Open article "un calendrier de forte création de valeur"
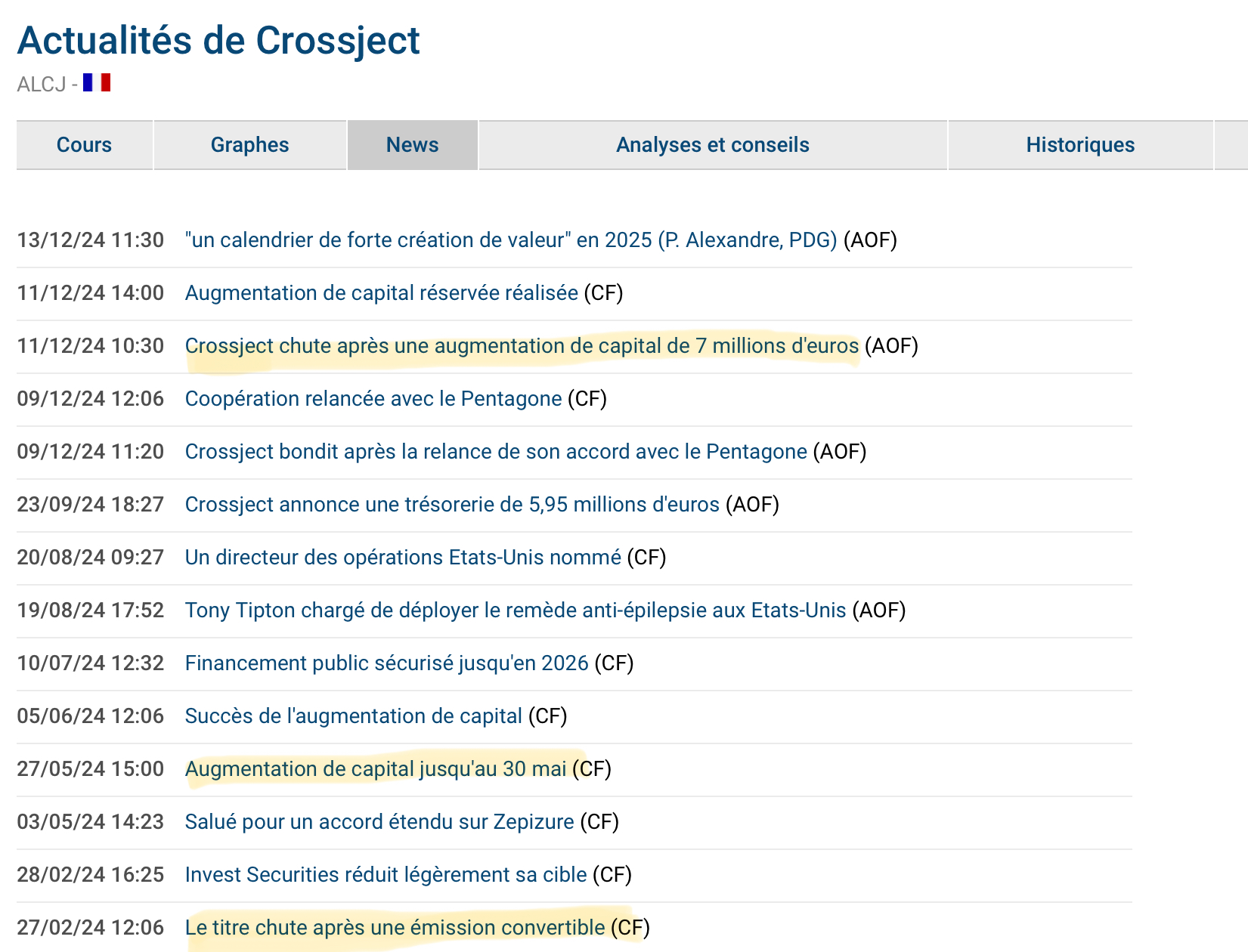The width and height of the screenshot is (1248, 952). point(511,240)
